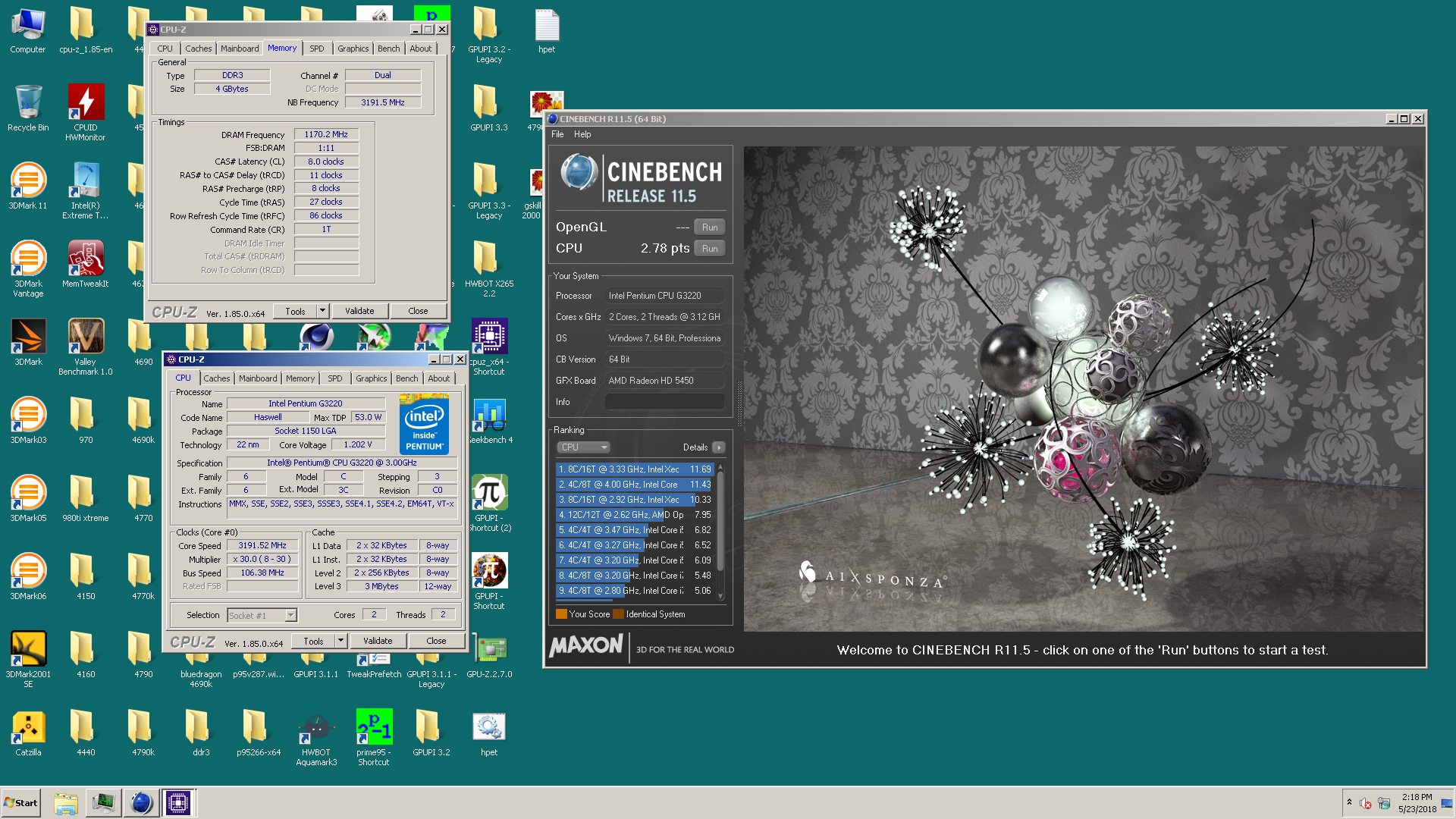Open the Tools dropdown arrow in lower CPU-Z
This screenshot has width=1456, height=819.
coord(340,641)
